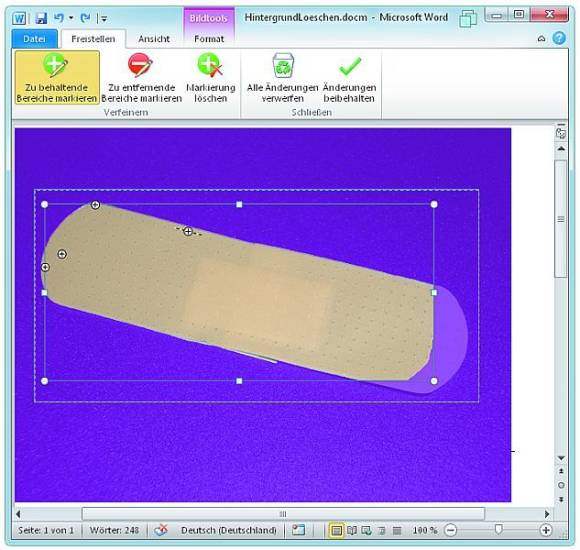
Task: Select Zu entfernende Bereiche markieren tool
Action: [141, 78]
